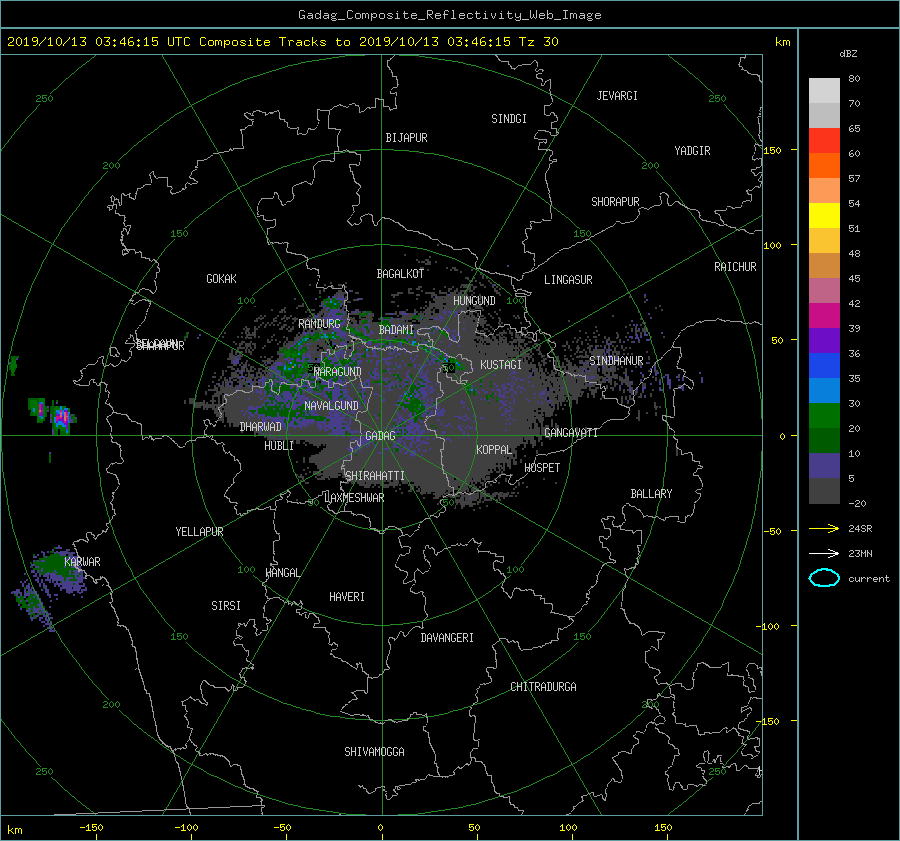This screenshot has width=900, height=841.
Task: Click the 'current' legend text
Action: click(868, 579)
